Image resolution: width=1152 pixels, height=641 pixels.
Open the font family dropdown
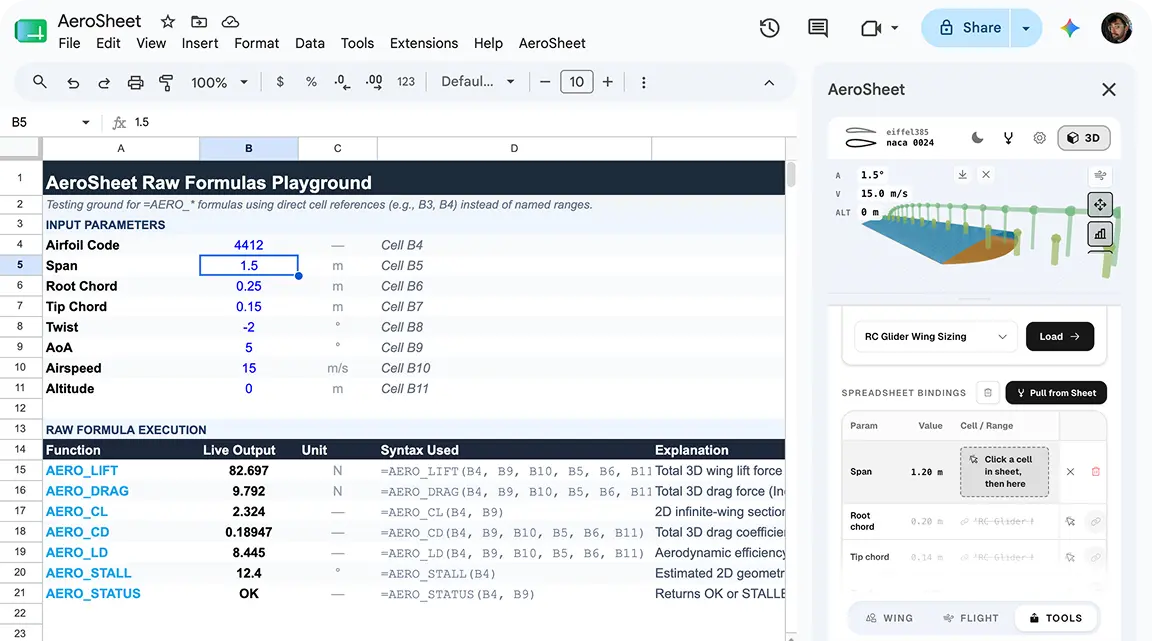point(478,82)
